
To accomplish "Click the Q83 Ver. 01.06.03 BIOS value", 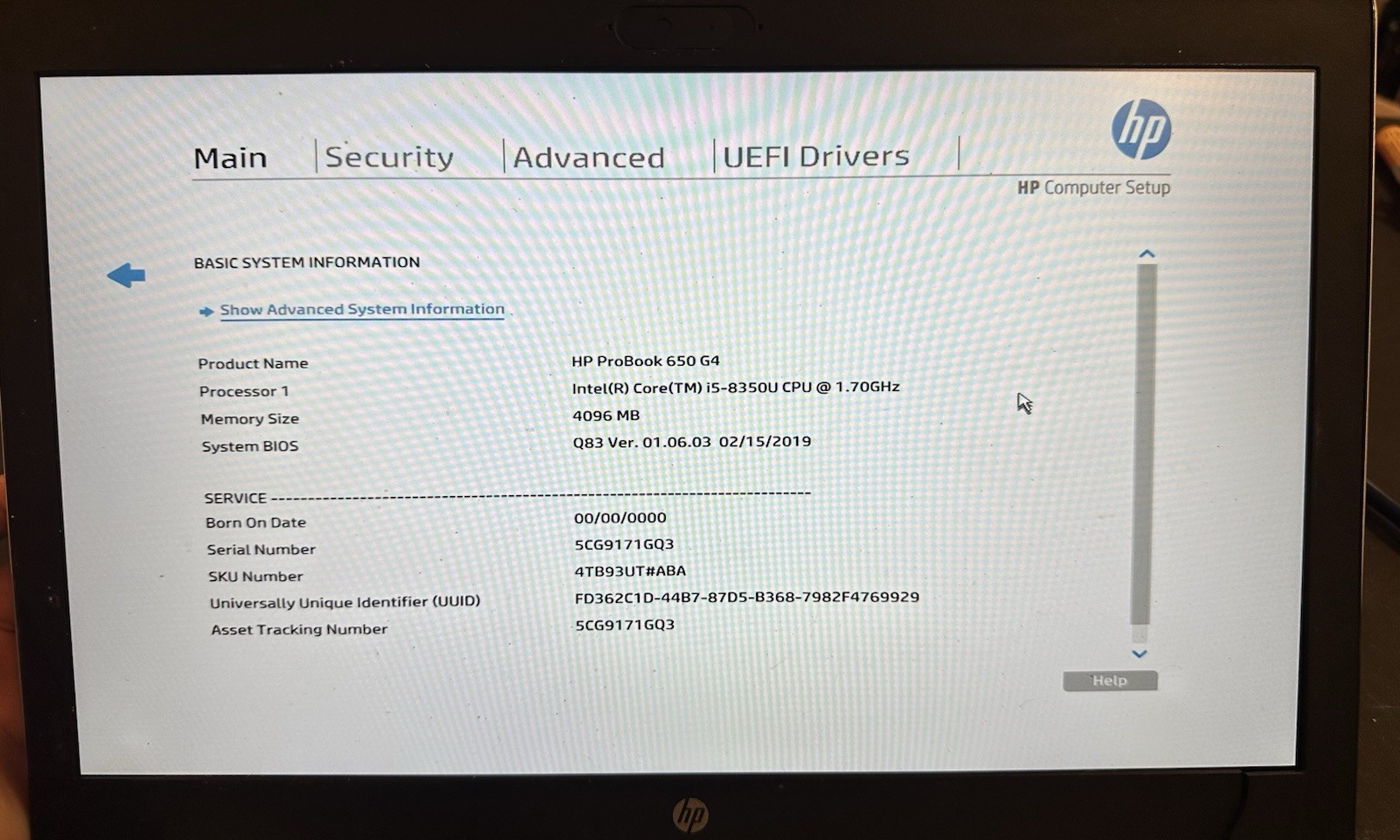I will pos(692,442).
